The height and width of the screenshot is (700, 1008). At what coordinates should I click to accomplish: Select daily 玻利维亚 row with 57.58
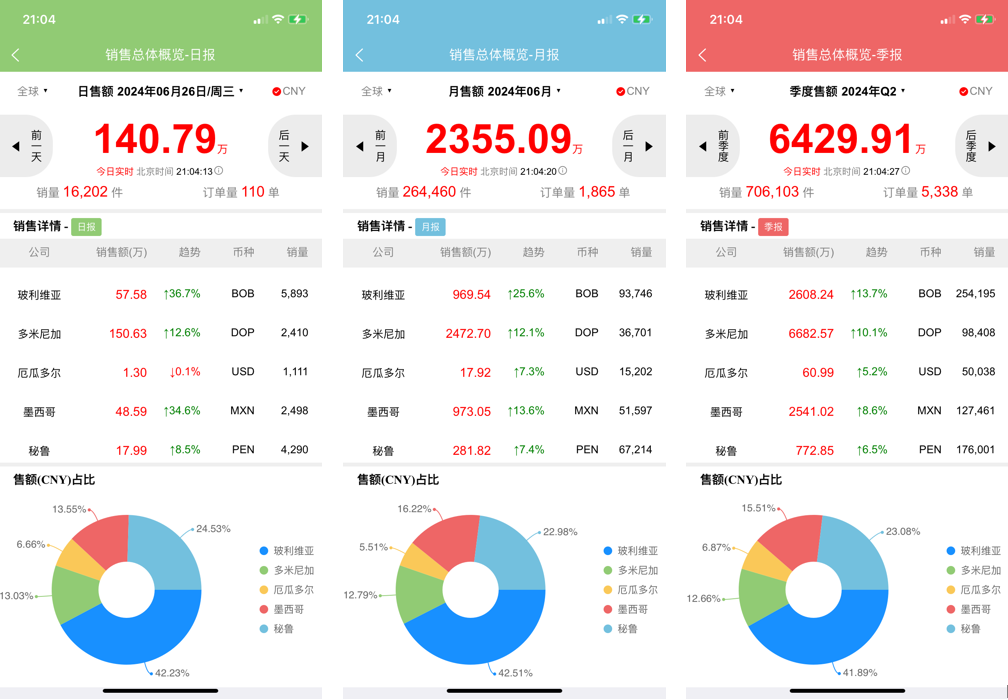[161, 294]
